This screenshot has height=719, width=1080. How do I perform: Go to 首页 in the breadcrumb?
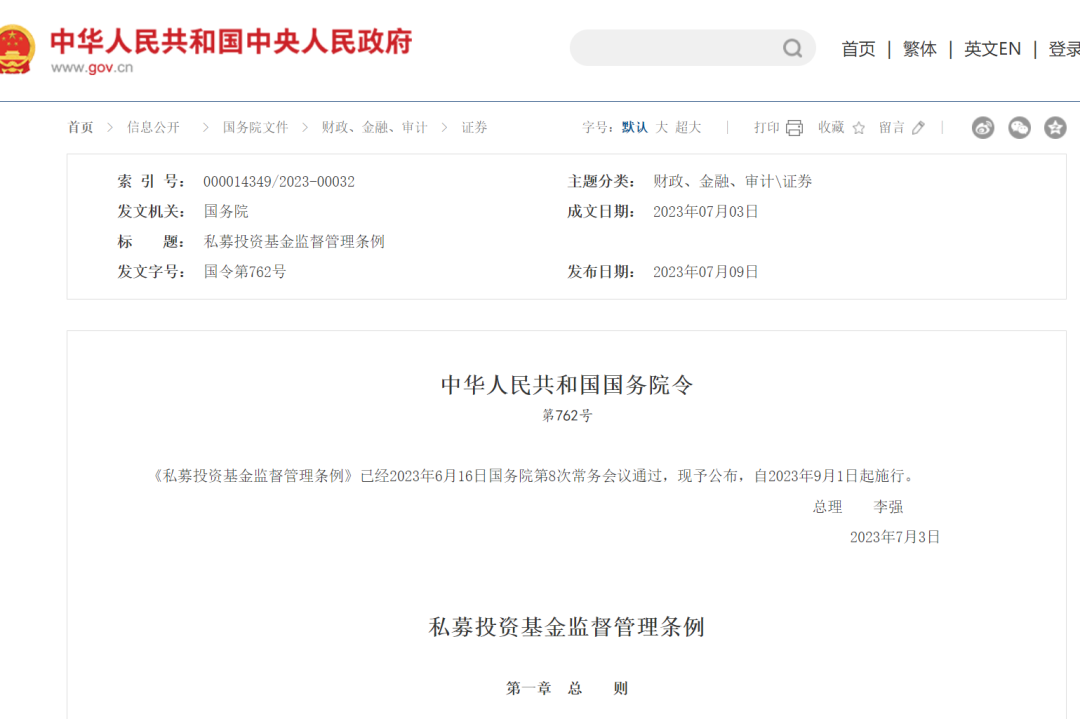[x=80, y=128]
